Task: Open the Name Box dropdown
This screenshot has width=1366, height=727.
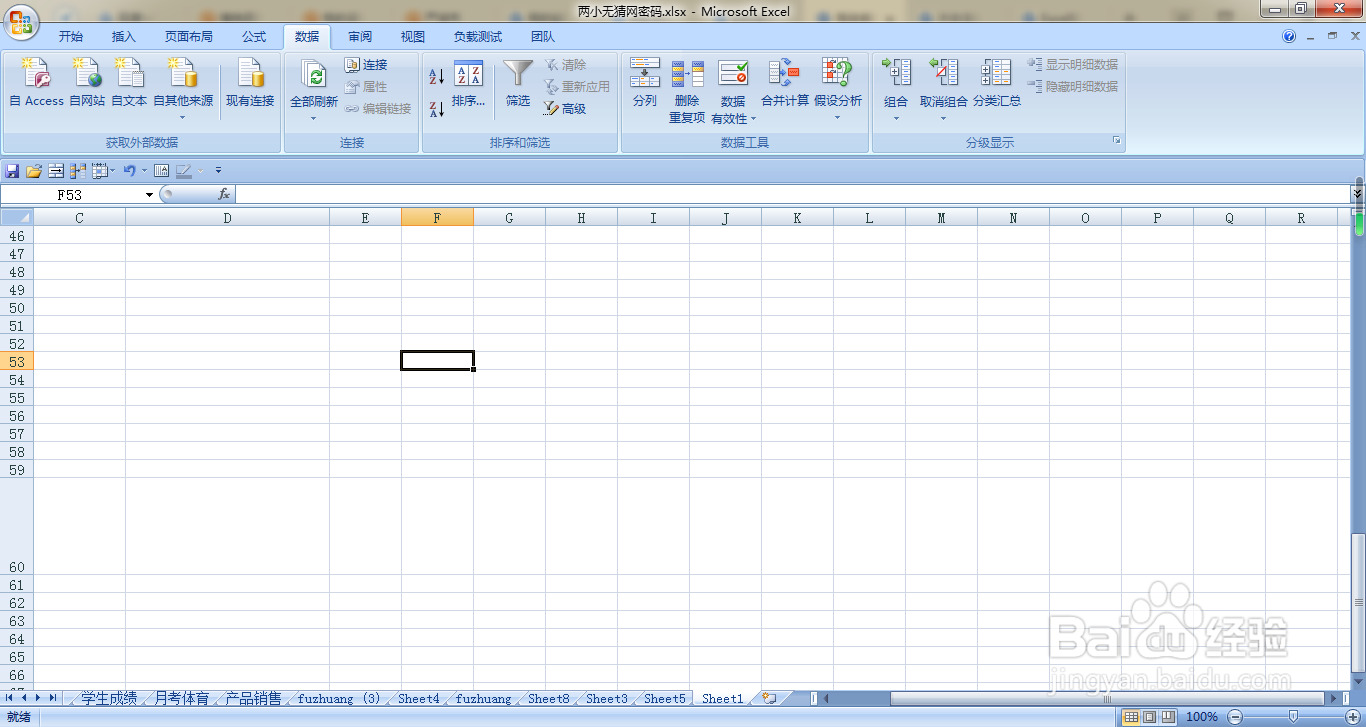Action: click(150, 195)
